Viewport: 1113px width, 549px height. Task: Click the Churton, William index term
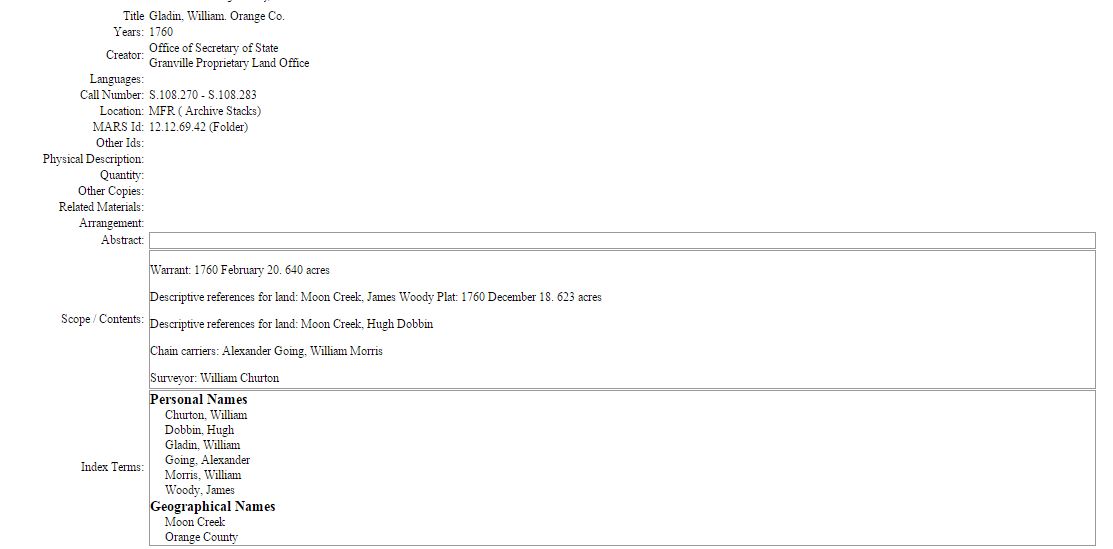click(206, 415)
